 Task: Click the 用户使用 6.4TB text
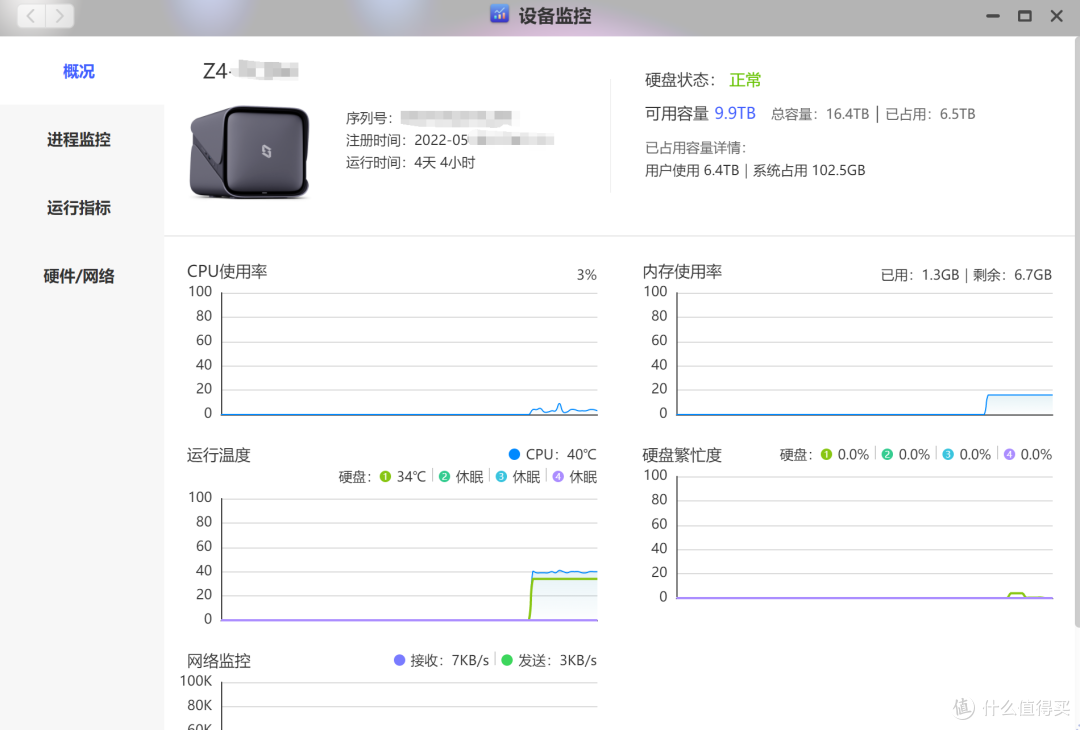tap(692, 170)
